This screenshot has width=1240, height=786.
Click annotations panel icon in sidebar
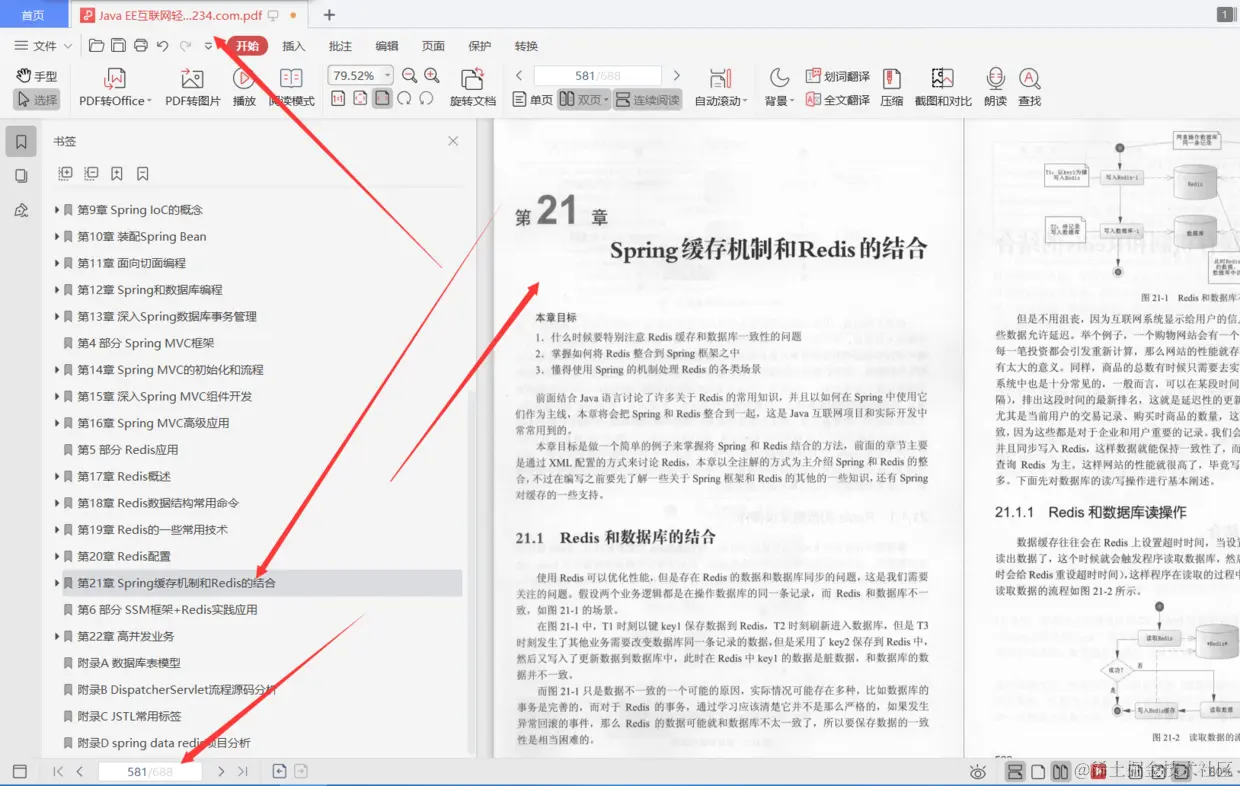click(x=21, y=210)
